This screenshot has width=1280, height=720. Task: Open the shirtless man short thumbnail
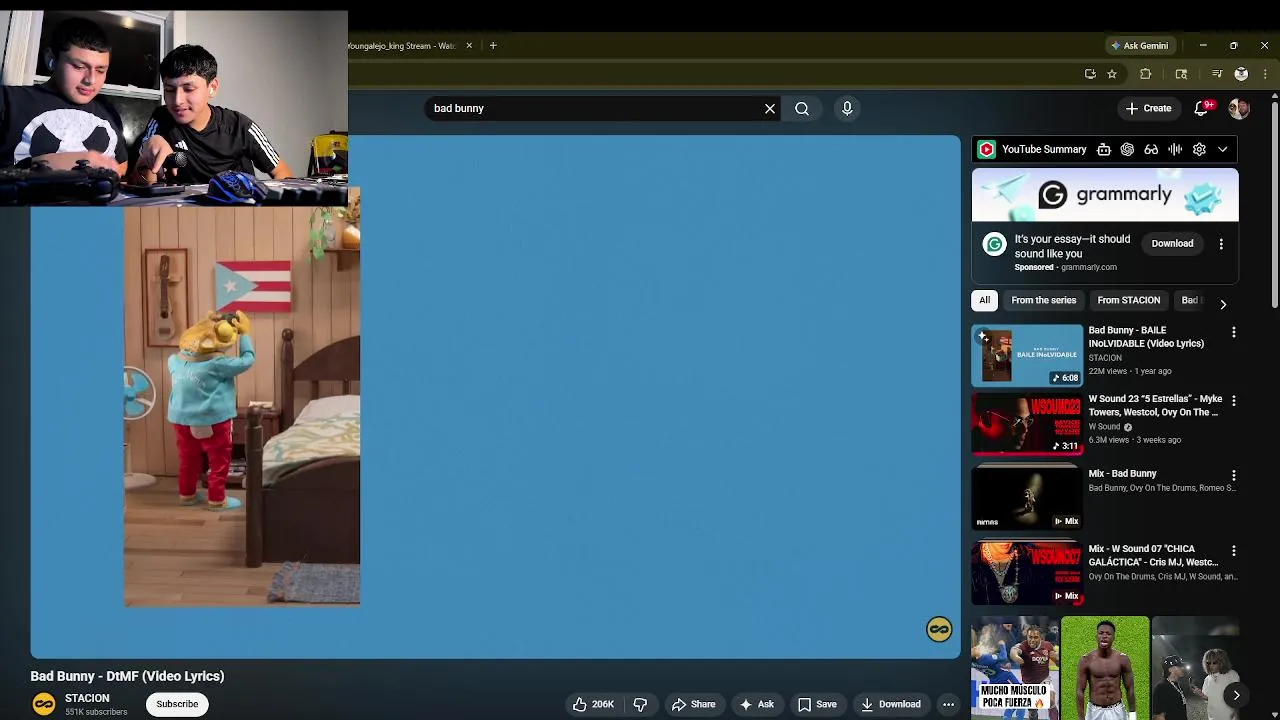(1105, 668)
